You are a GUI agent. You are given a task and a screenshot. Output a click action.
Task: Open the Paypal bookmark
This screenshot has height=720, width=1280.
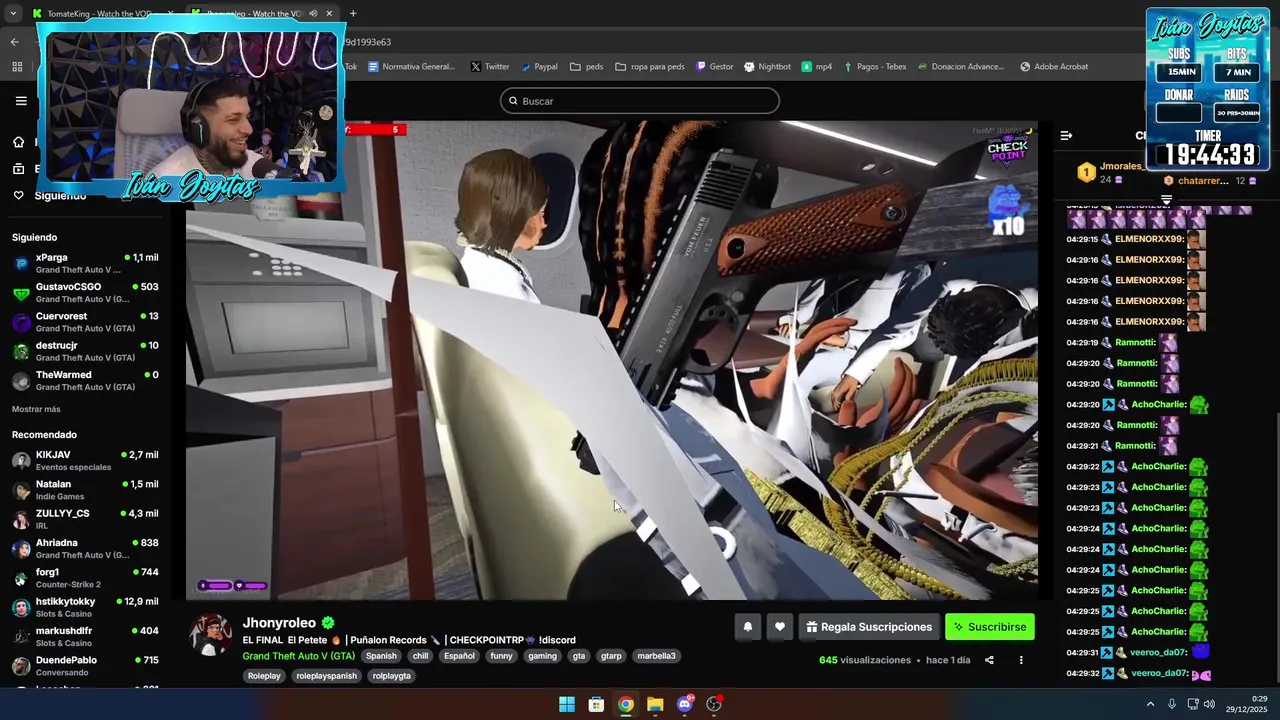(539, 67)
